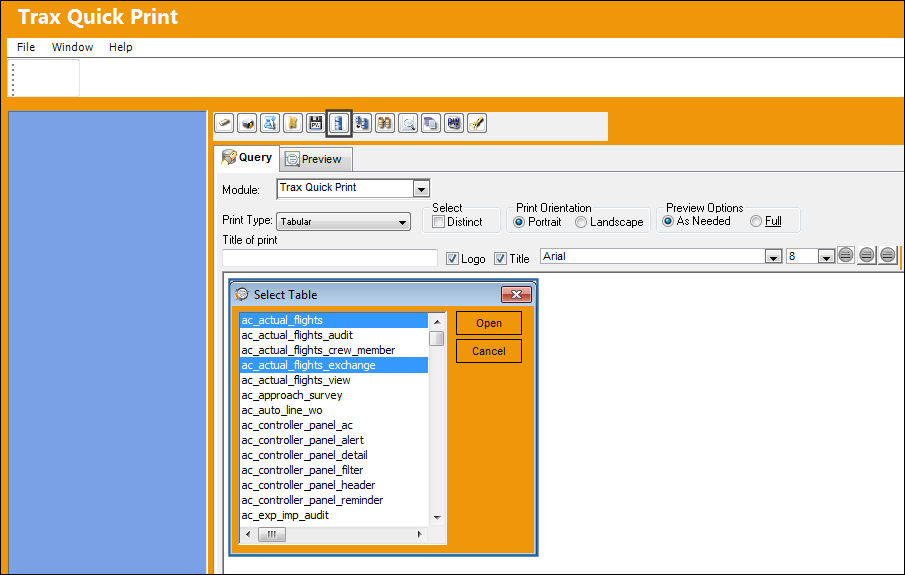Click the blue PW monitor icon
The width and height of the screenshot is (905, 575).
(454, 123)
